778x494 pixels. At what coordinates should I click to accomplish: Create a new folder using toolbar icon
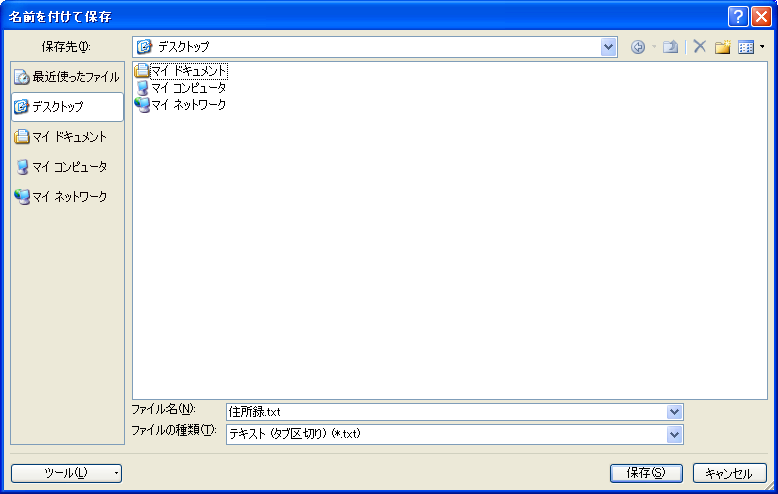722,47
